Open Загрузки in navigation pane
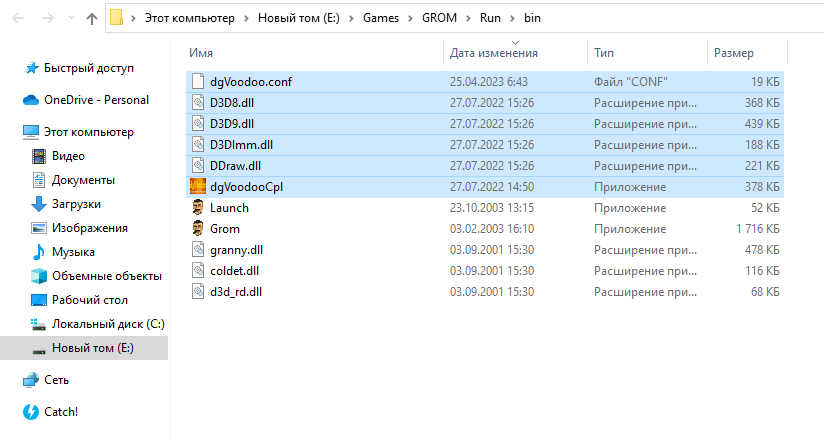 76,204
